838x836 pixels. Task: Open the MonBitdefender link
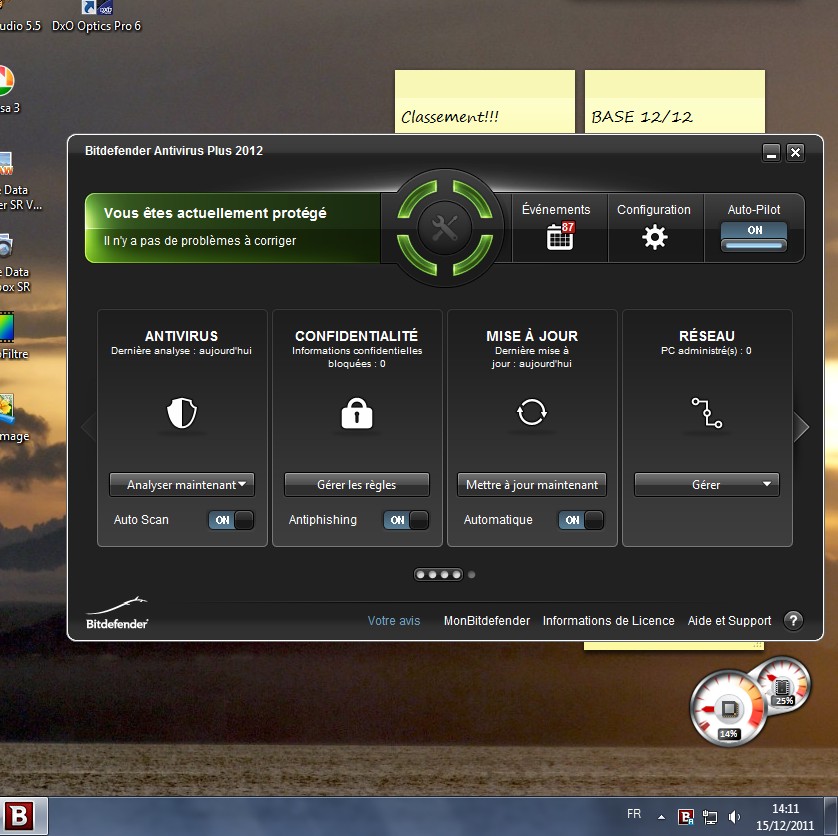tap(487, 621)
